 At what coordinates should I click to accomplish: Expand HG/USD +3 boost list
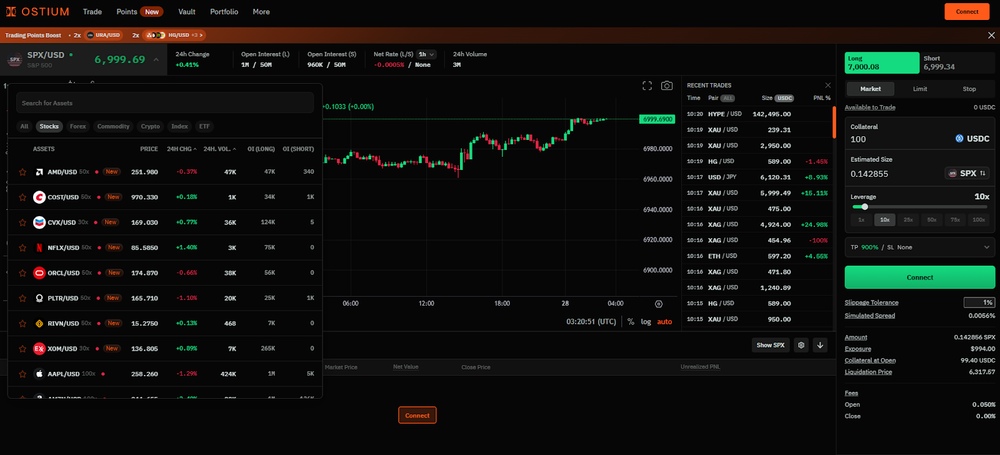[x=174, y=35]
